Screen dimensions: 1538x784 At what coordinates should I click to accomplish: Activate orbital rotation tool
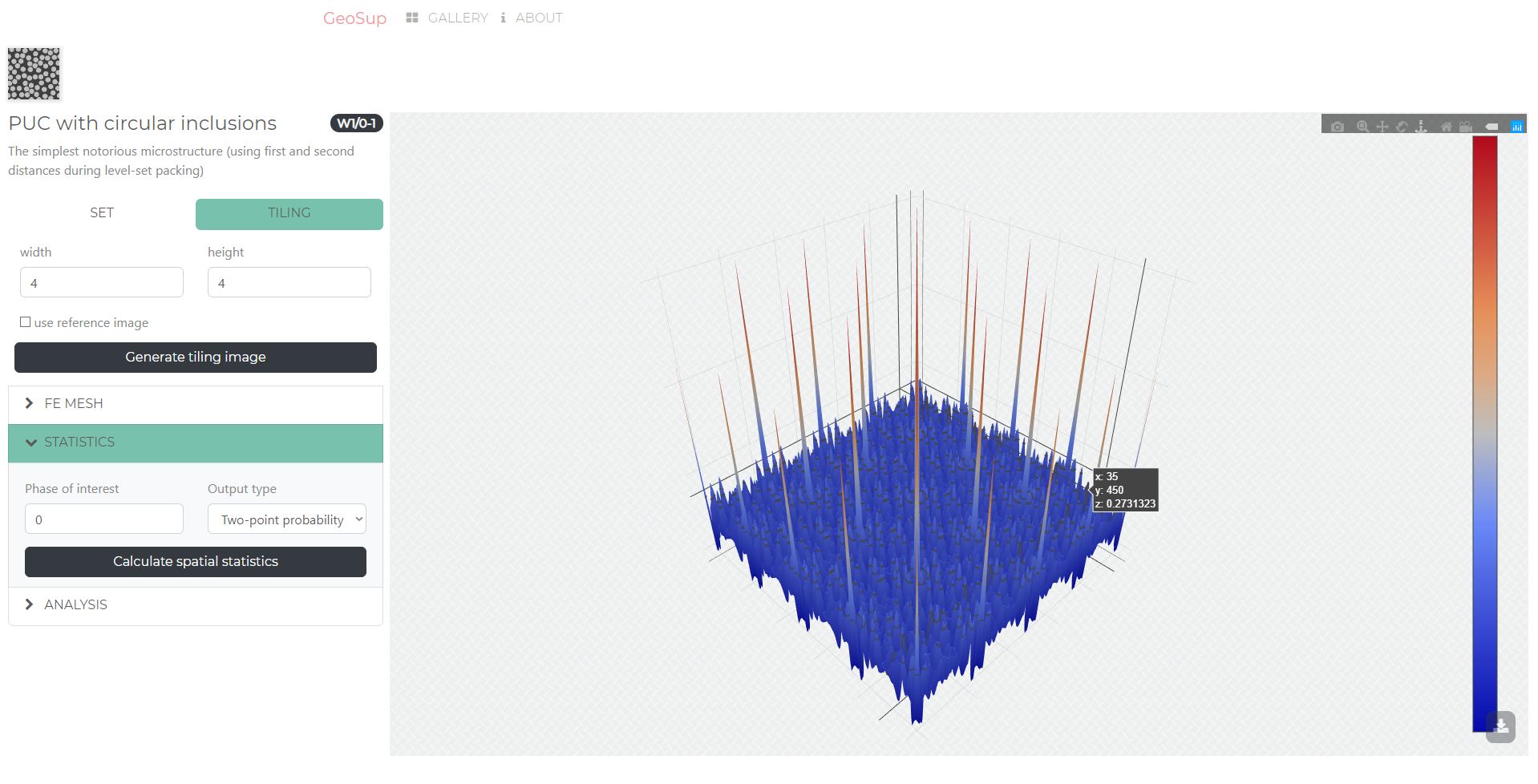[1402, 127]
